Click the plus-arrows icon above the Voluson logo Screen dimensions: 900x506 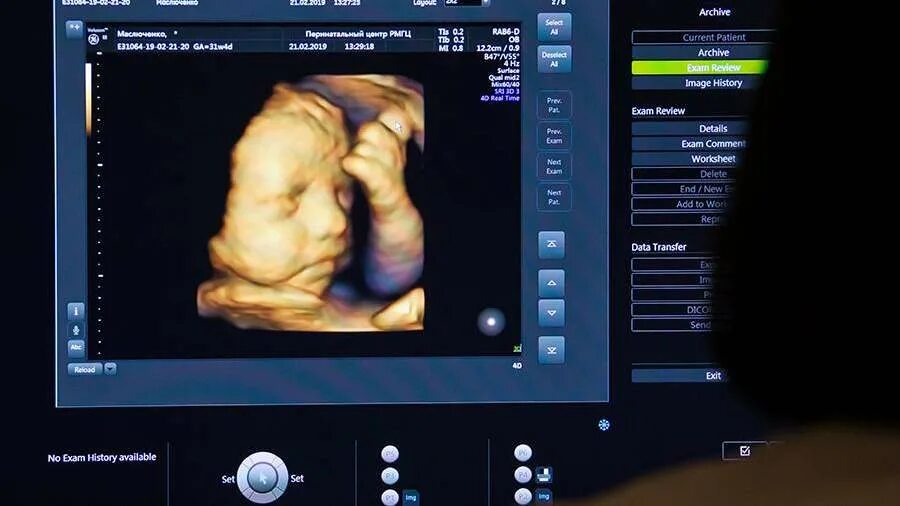coord(74,28)
